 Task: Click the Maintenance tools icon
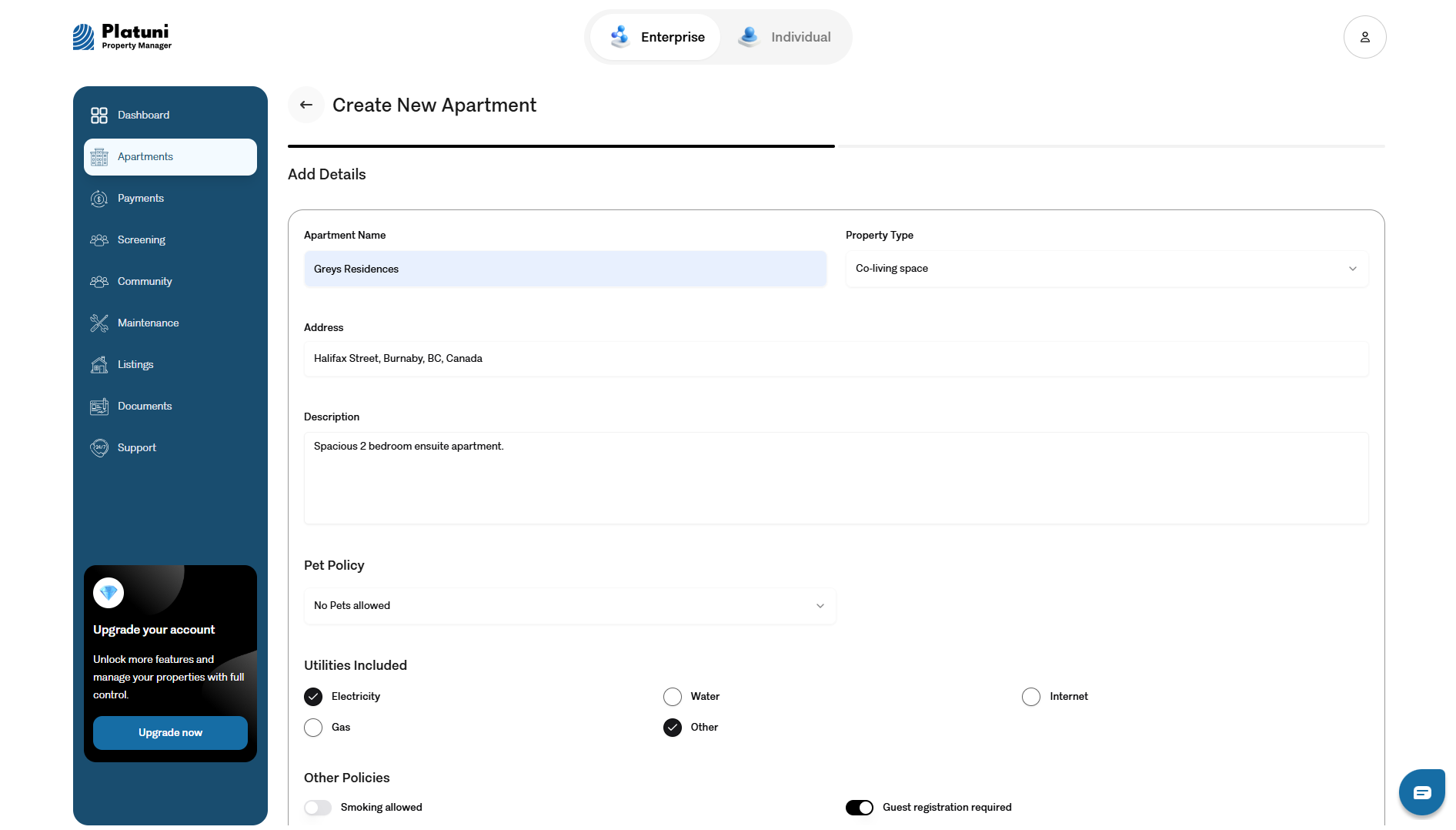pos(99,323)
